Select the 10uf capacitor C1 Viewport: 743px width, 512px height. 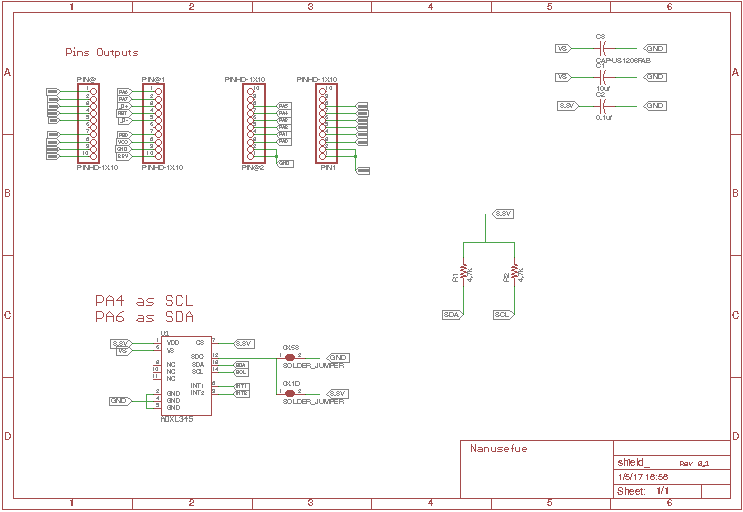601,77
